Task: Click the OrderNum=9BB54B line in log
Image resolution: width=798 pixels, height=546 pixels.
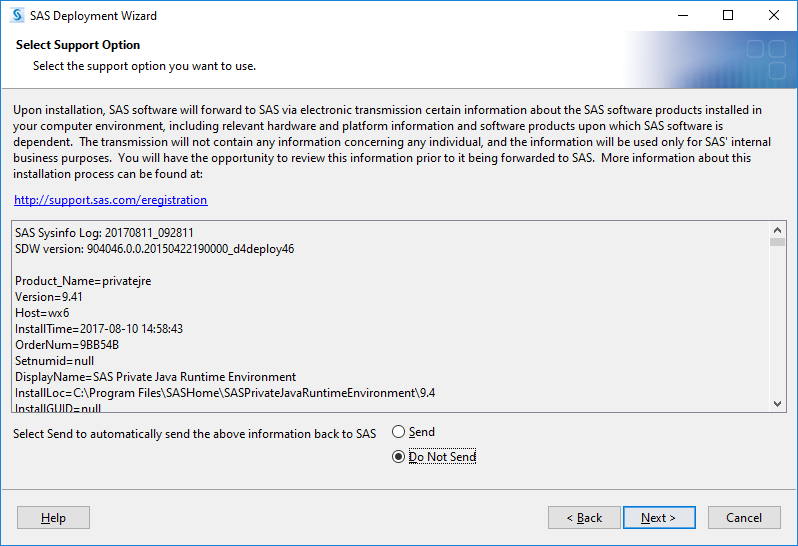Action: (x=67, y=345)
